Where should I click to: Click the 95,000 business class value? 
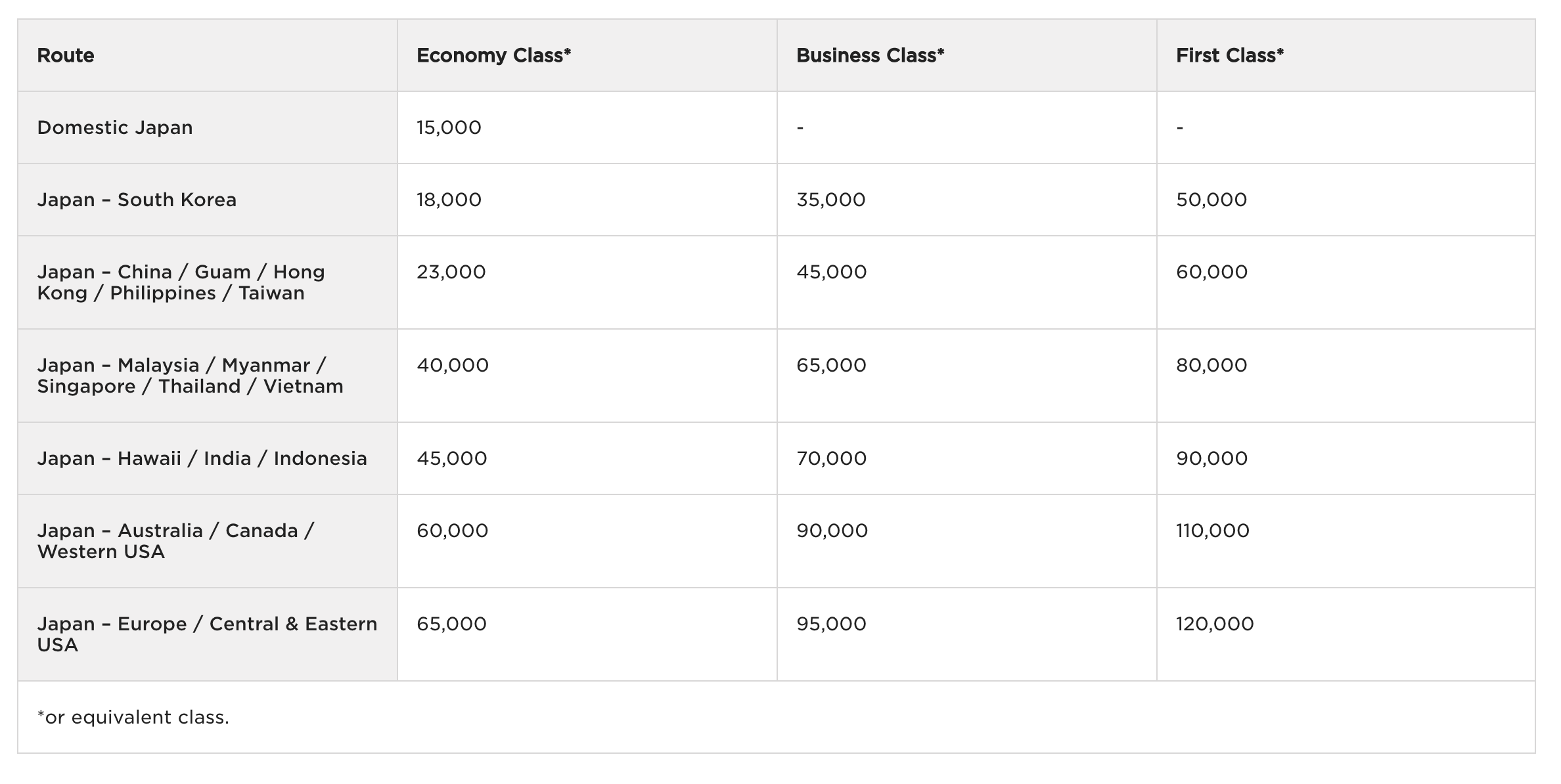tap(832, 624)
